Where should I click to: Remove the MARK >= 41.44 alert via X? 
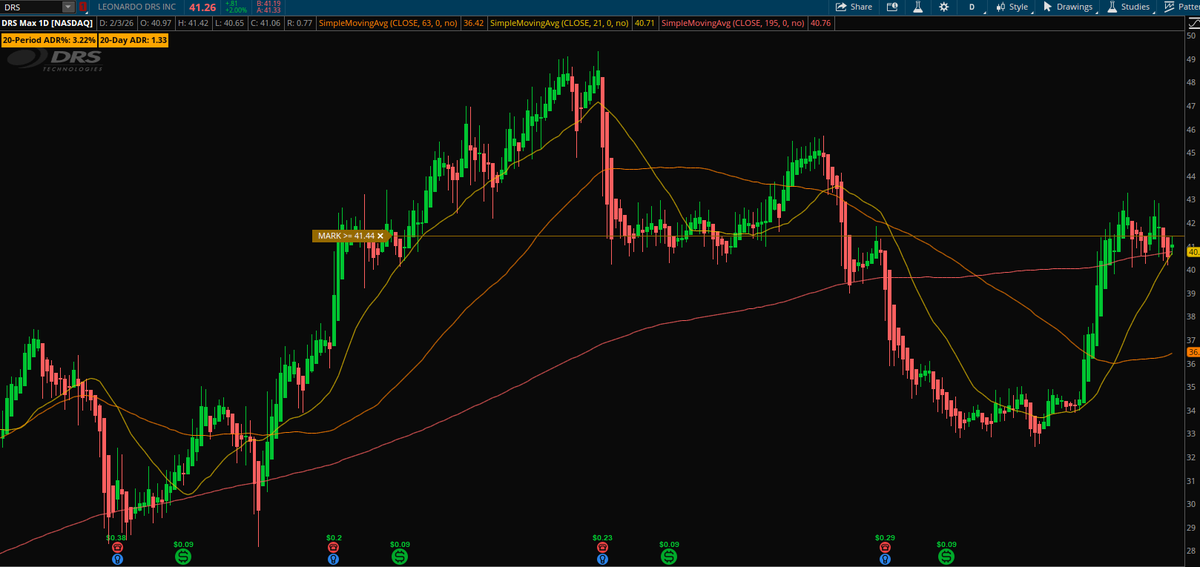pyautogui.click(x=380, y=236)
